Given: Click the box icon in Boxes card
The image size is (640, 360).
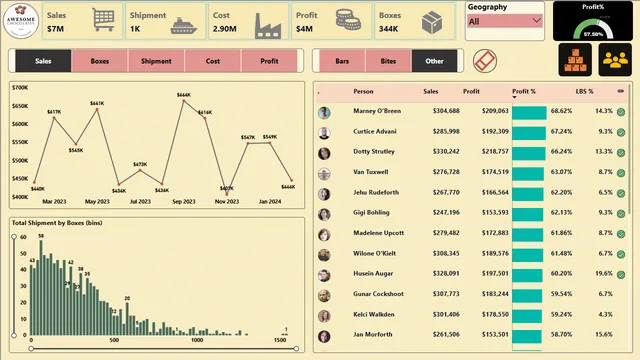Looking at the screenshot, I should tap(432, 22).
